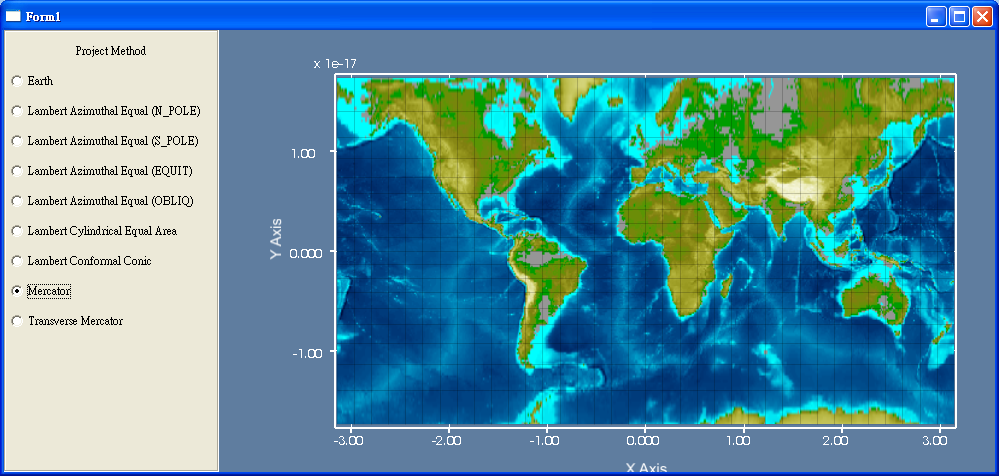Choose Lambert Azimuthal Equal (N_POLE) projection
999x476 pixels.
click(x=17, y=111)
